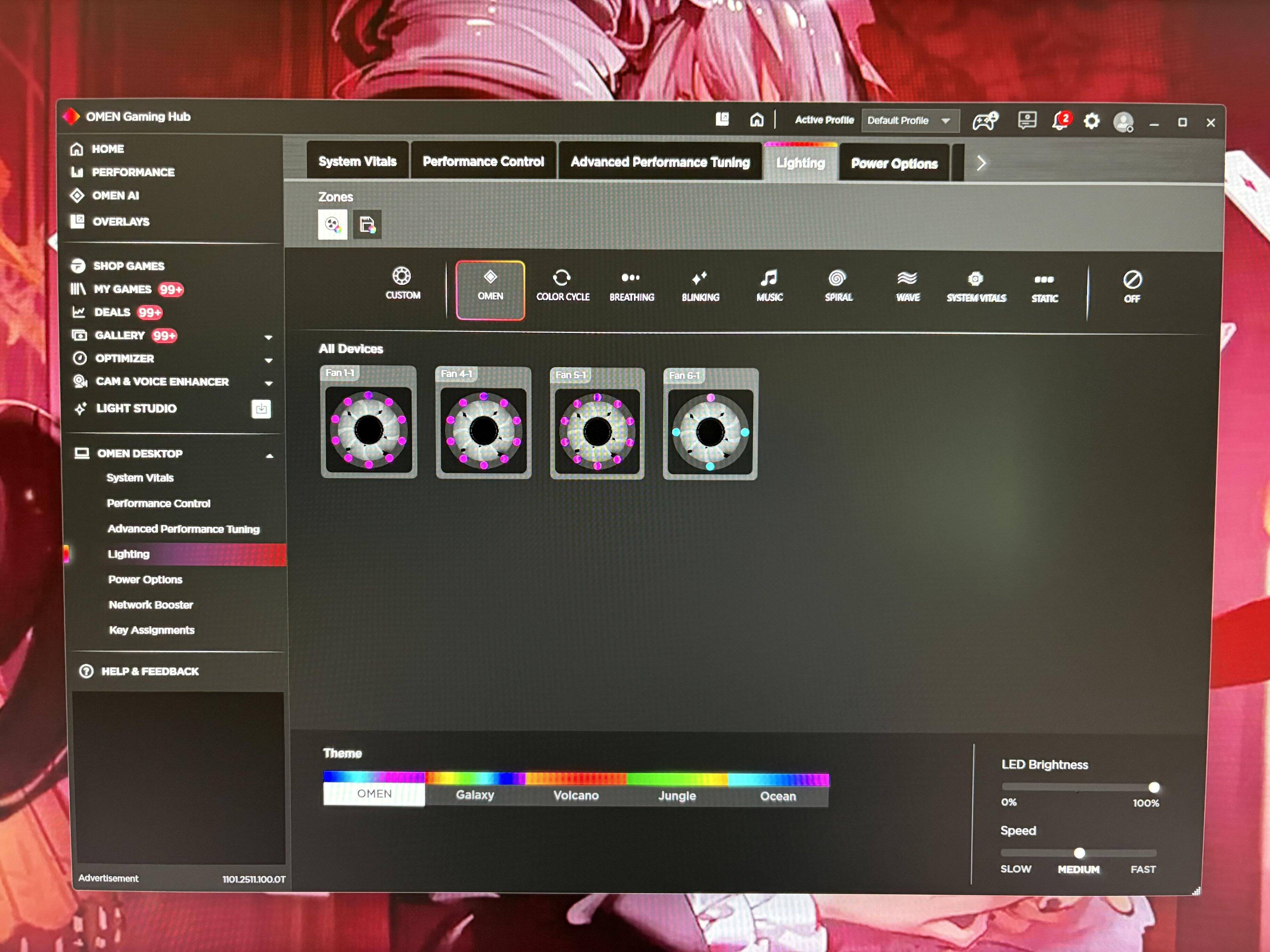Click the LED Brightness slider handle

(1154, 787)
